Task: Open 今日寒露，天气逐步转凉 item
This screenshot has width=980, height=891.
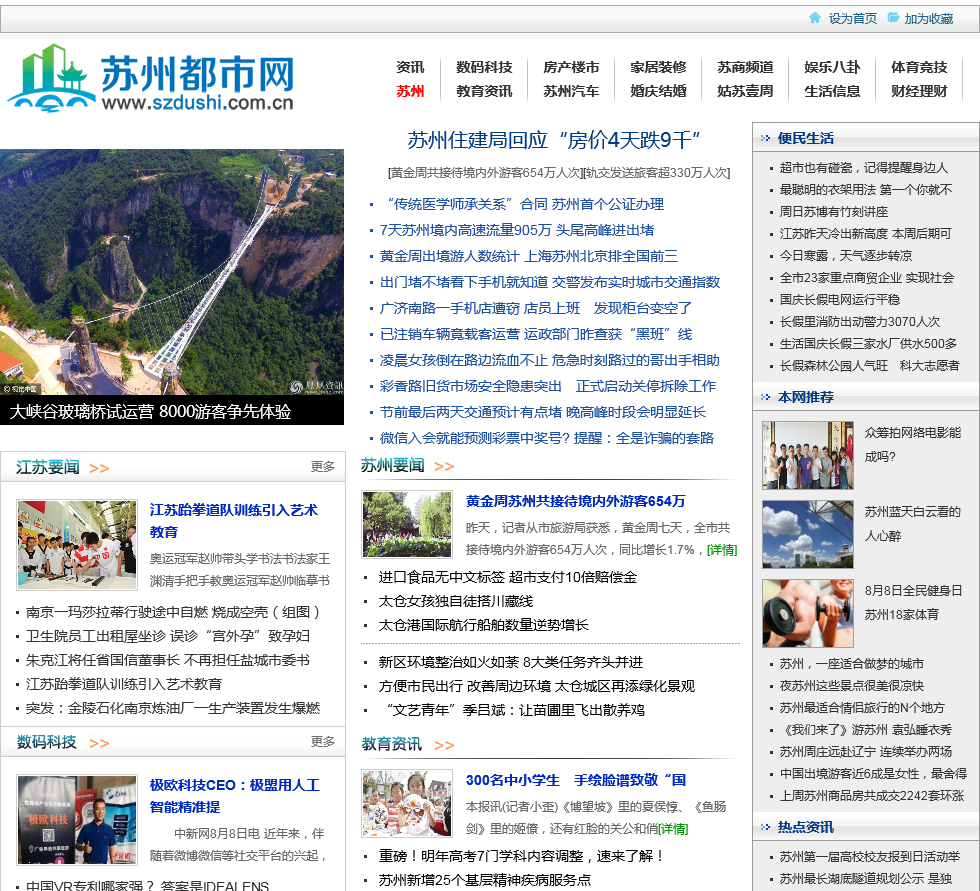Action: tap(846, 256)
